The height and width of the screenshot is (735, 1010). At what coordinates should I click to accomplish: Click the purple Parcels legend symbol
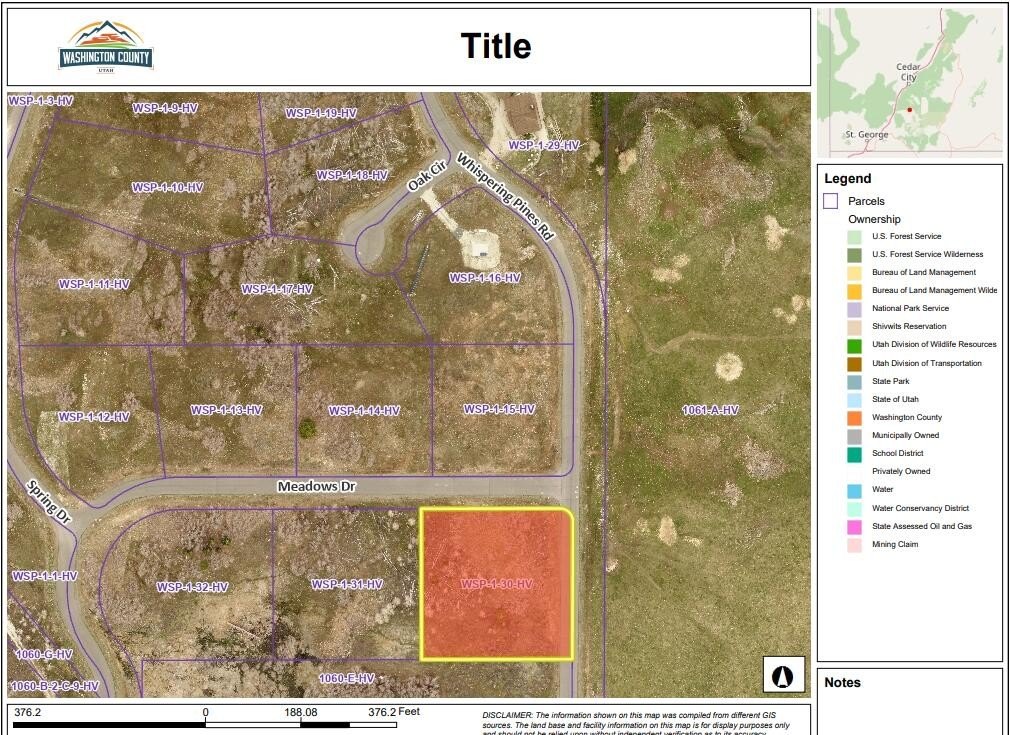point(830,201)
